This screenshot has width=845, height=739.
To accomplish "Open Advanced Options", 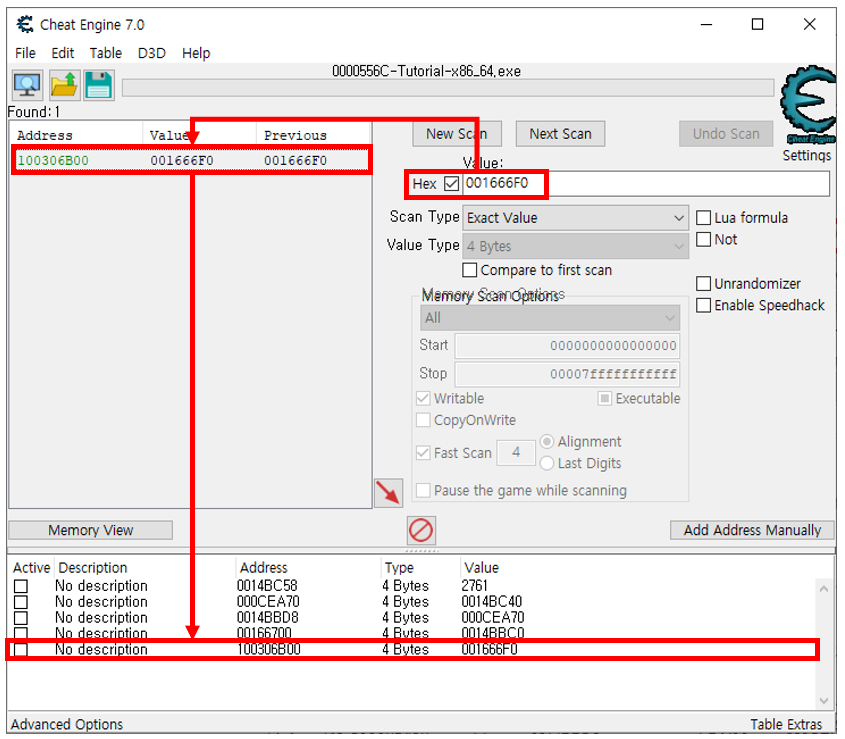I will click(67, 724).
